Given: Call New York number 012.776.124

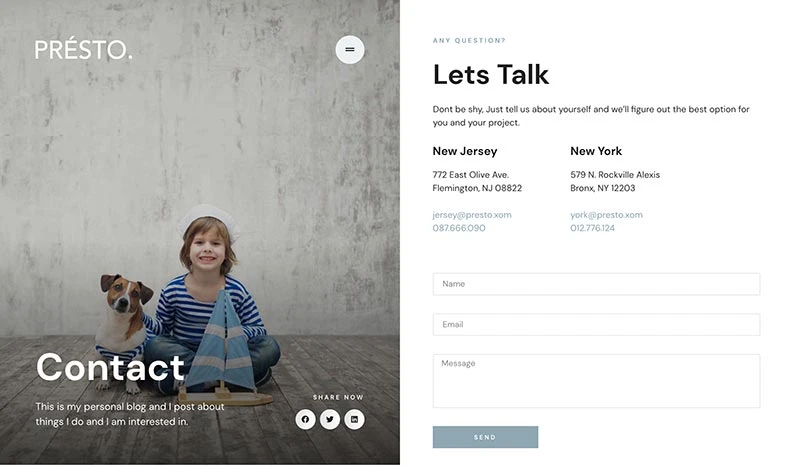Looking at the screenshot, I should [592, 228].
